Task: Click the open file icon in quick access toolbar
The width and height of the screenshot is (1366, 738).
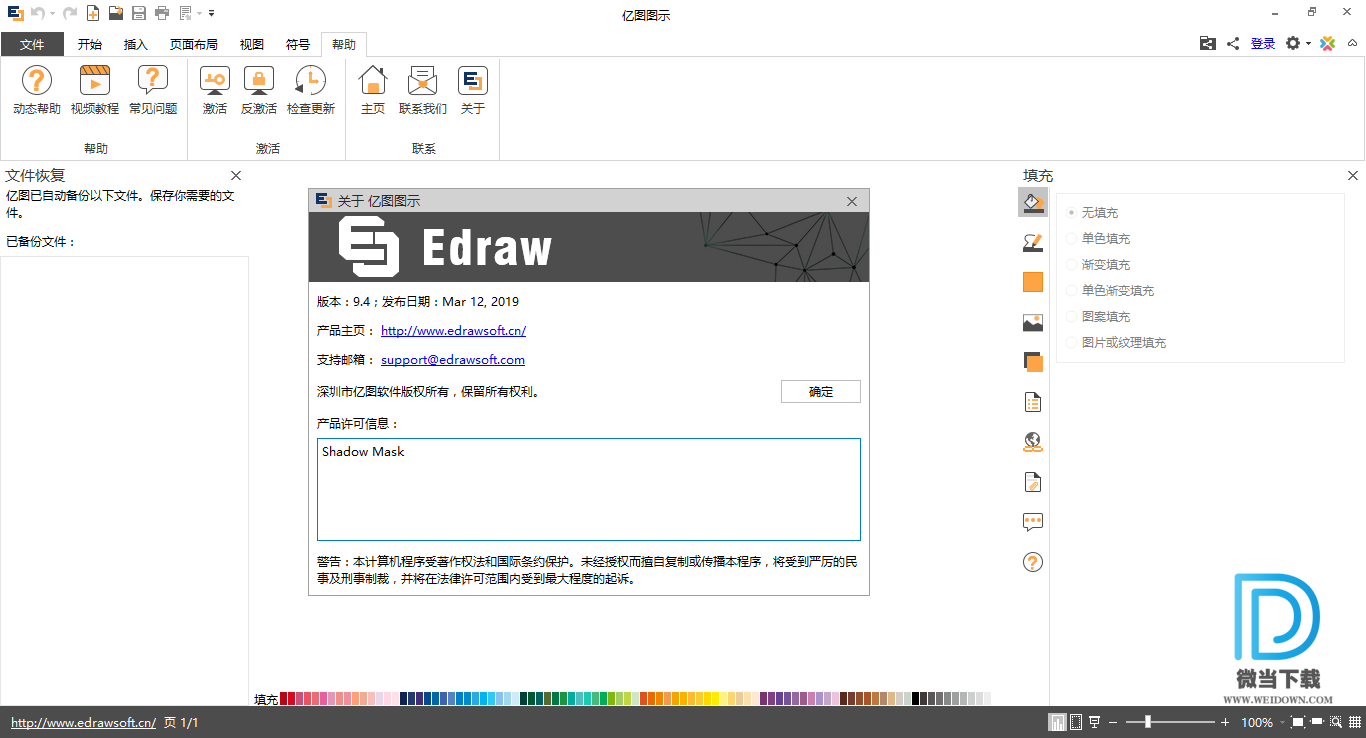Action: [116, 13]
